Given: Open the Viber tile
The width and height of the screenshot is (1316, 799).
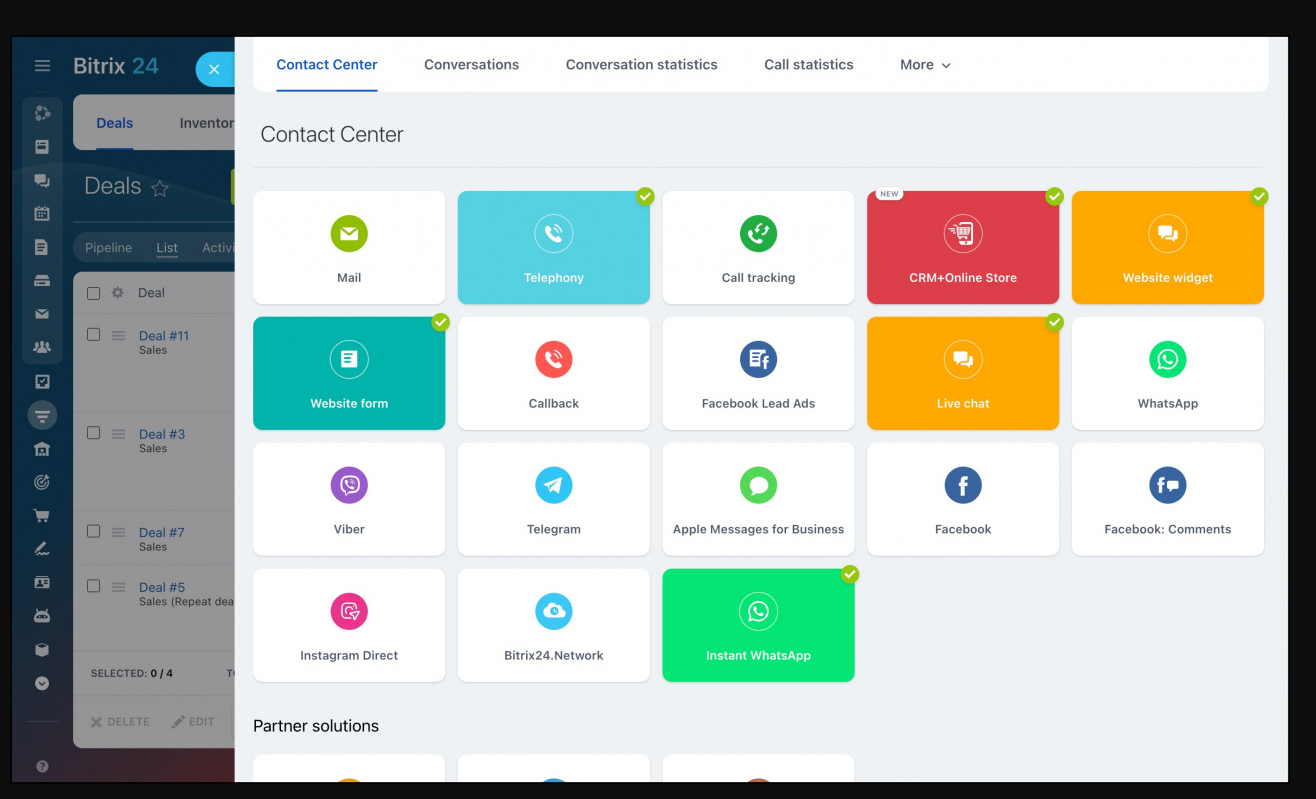Looking at the screenshot, I should point(349,499).
